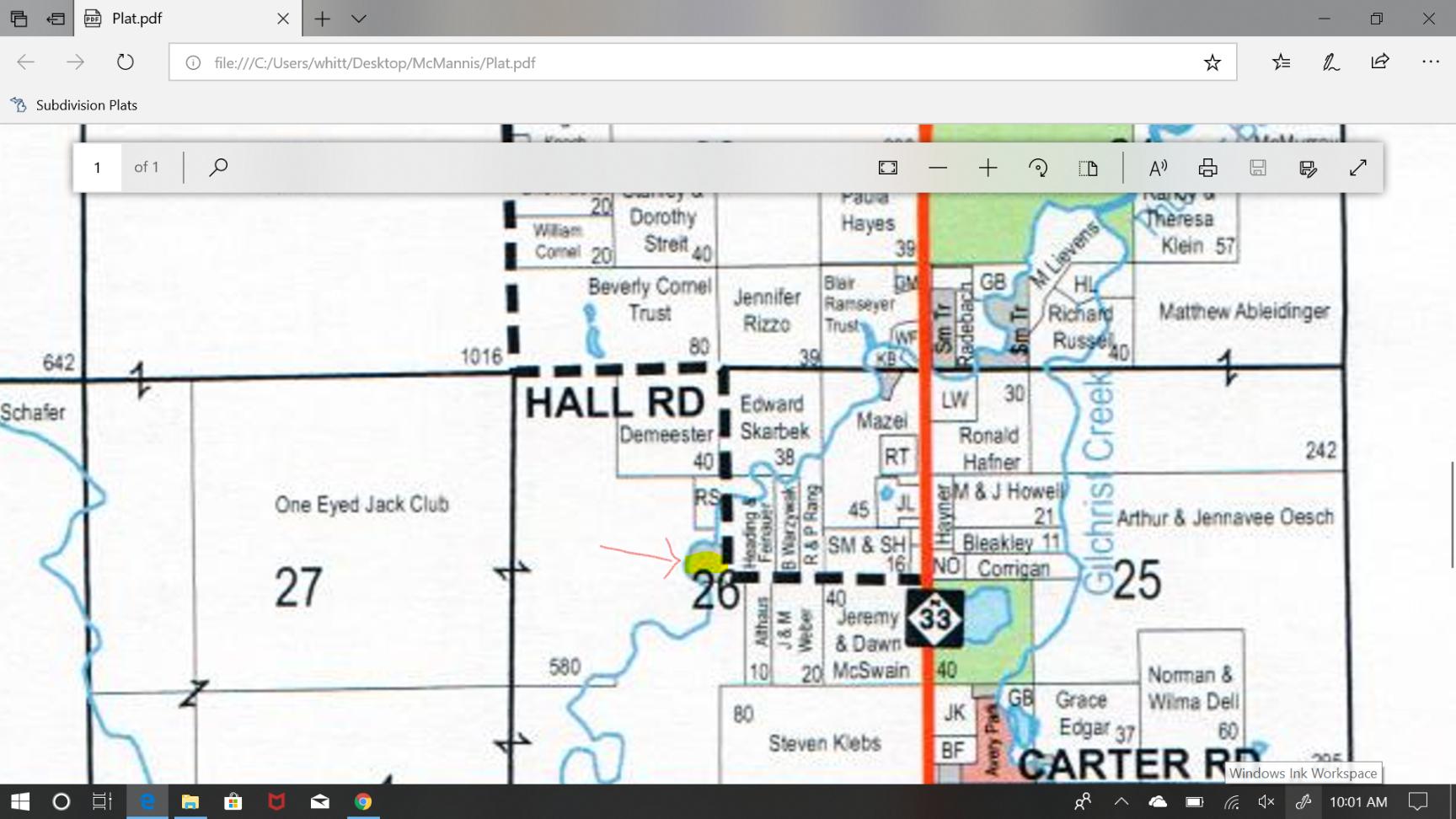Click the route 33 highway marker

(934, 618)
